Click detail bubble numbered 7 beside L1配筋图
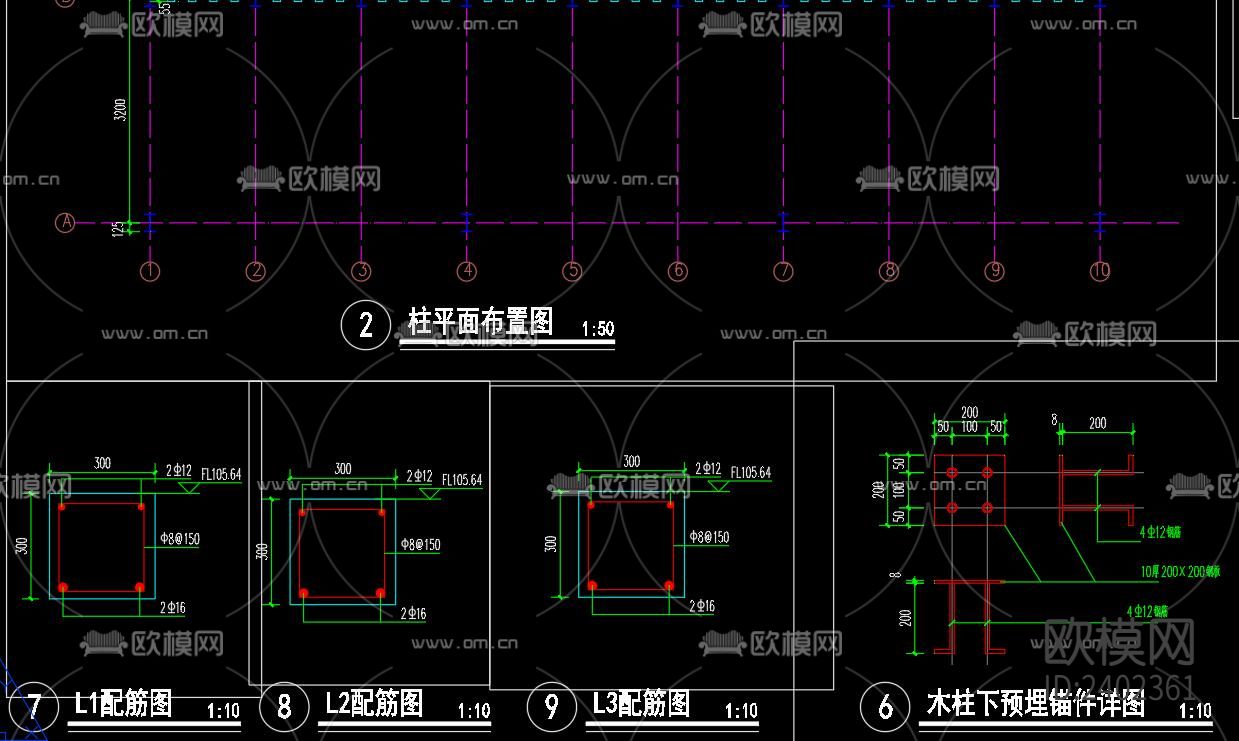This screenshot has width=1239, height=741. tap(32, 705)
